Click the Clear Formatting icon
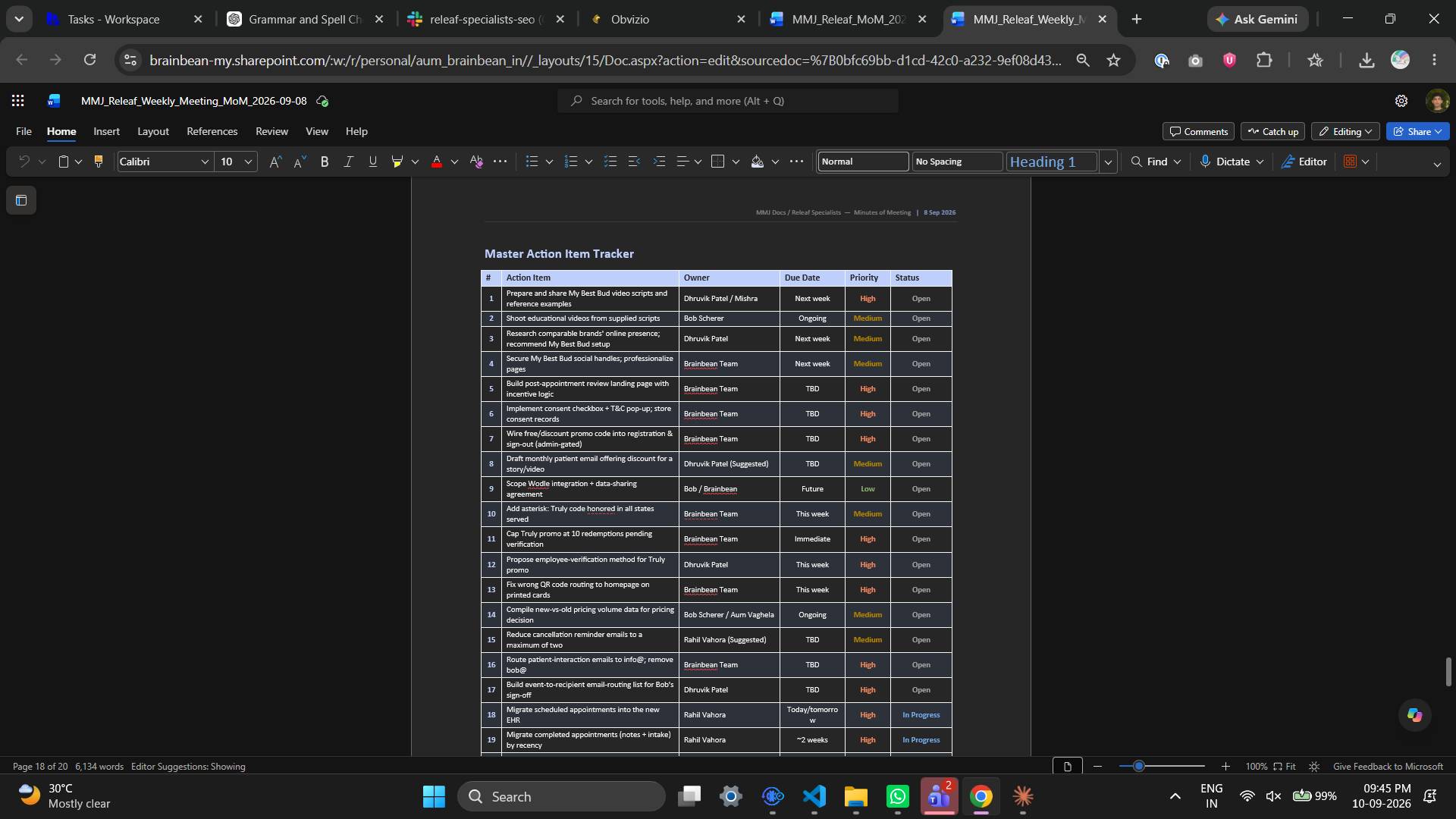Image resolution: width=1456 pixels, height=819 pixels. [476, 162]
